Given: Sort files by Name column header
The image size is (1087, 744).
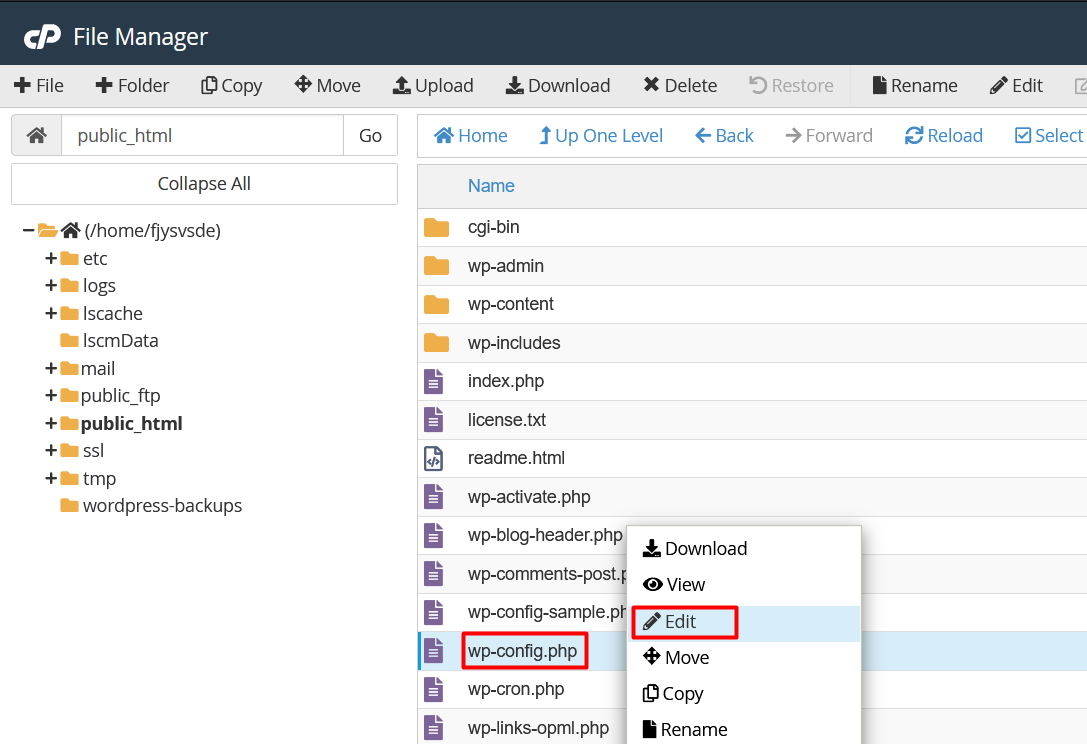Looking at the screenshot, I should tap(491, 186).
